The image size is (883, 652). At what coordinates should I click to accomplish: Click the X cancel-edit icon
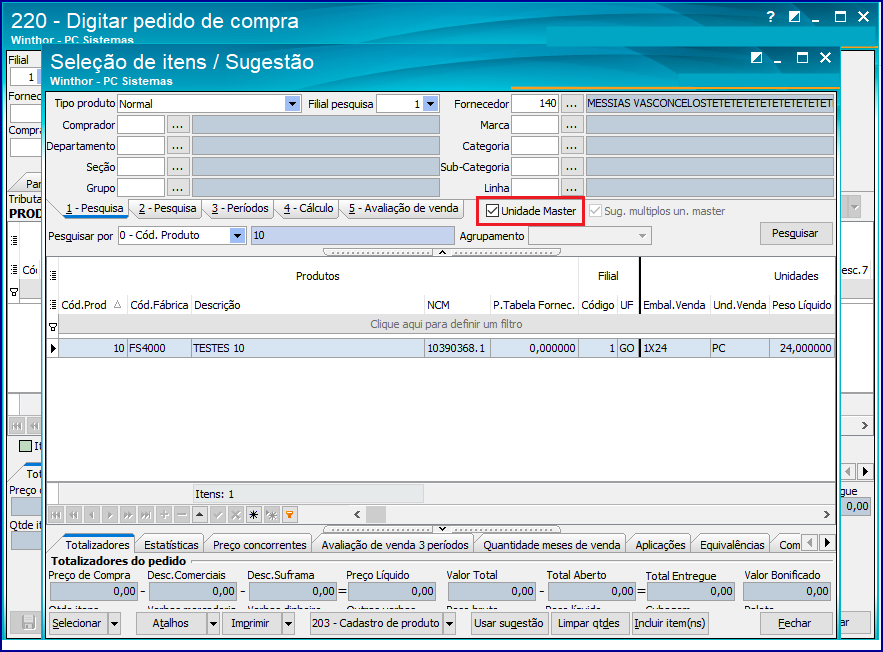click(236, 515)
